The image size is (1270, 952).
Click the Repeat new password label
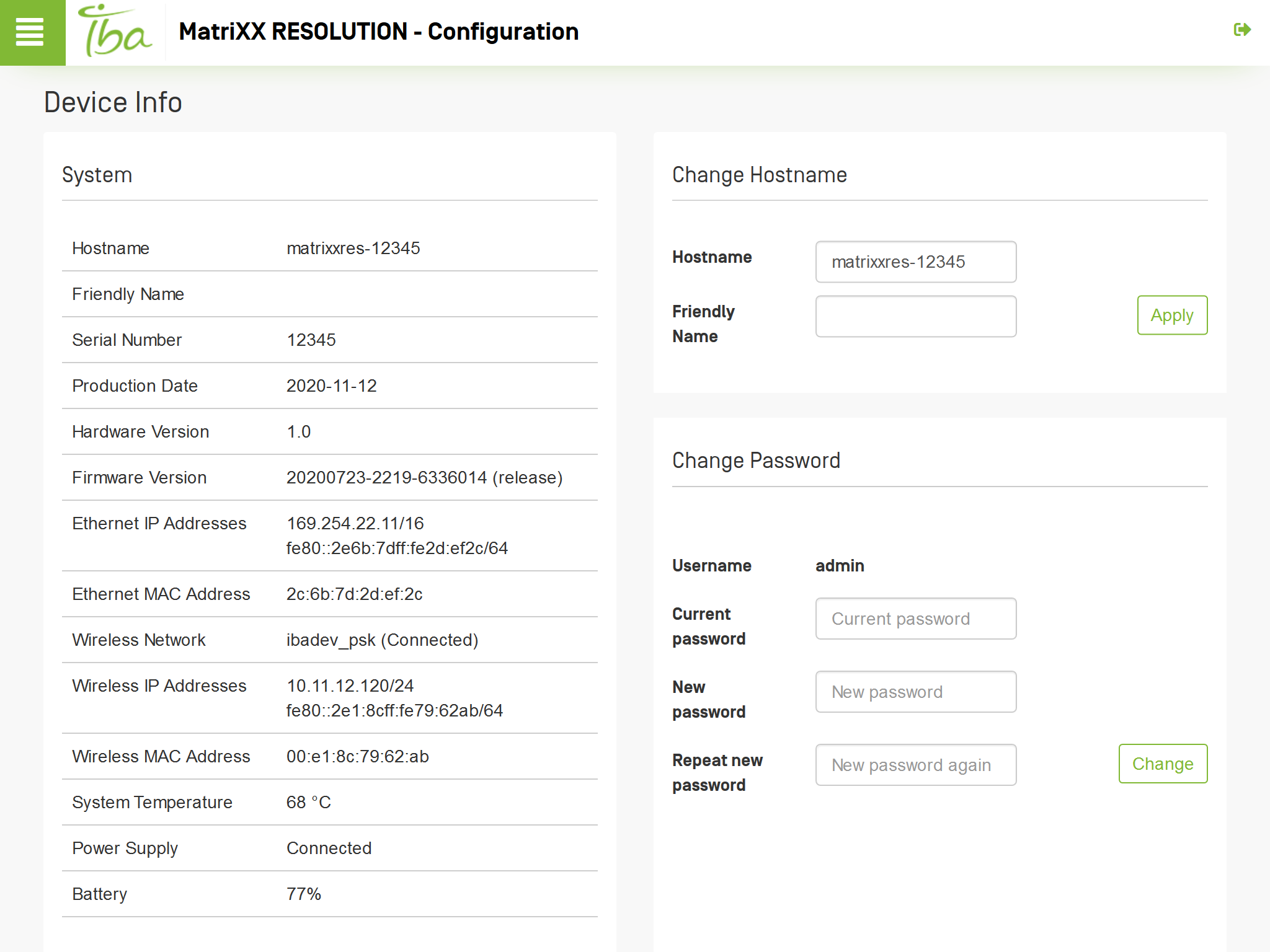point(717,773)
